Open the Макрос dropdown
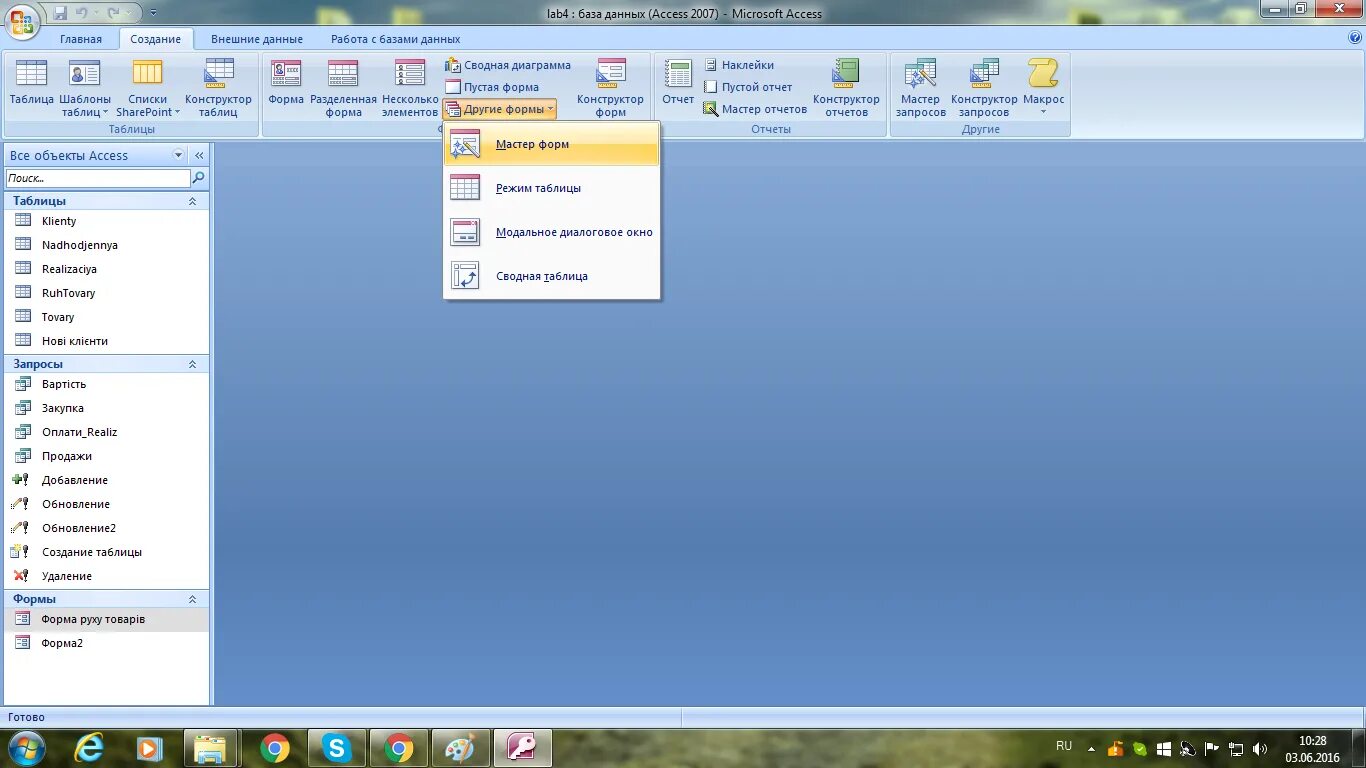The image size is (1366, 768). click(x=1043, y=88)
